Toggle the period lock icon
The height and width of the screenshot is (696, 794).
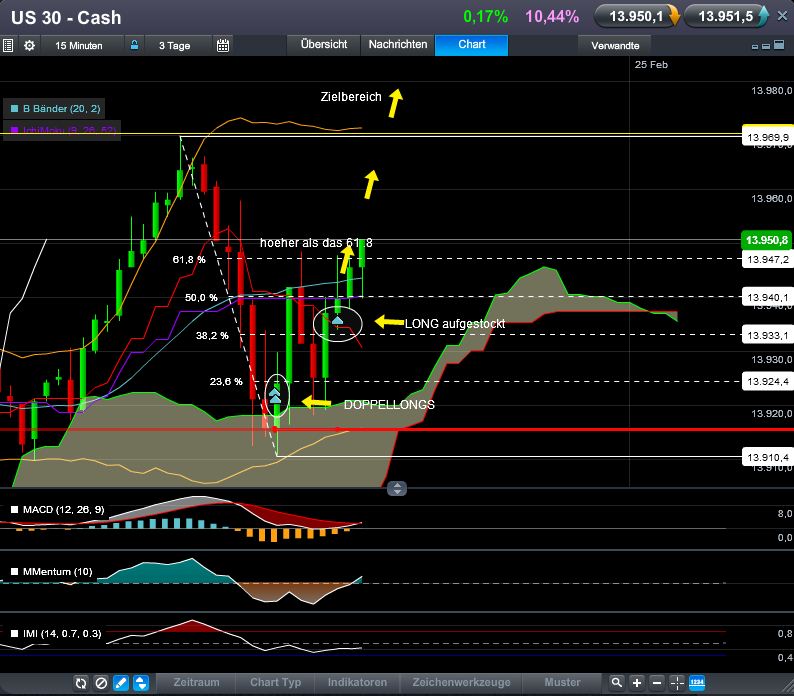pyautogui.click(x=134, y=45)
